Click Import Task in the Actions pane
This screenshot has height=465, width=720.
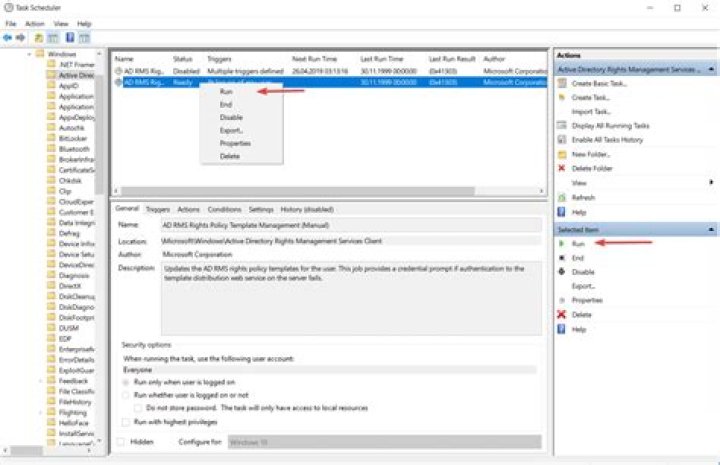(x=591, y=112)
